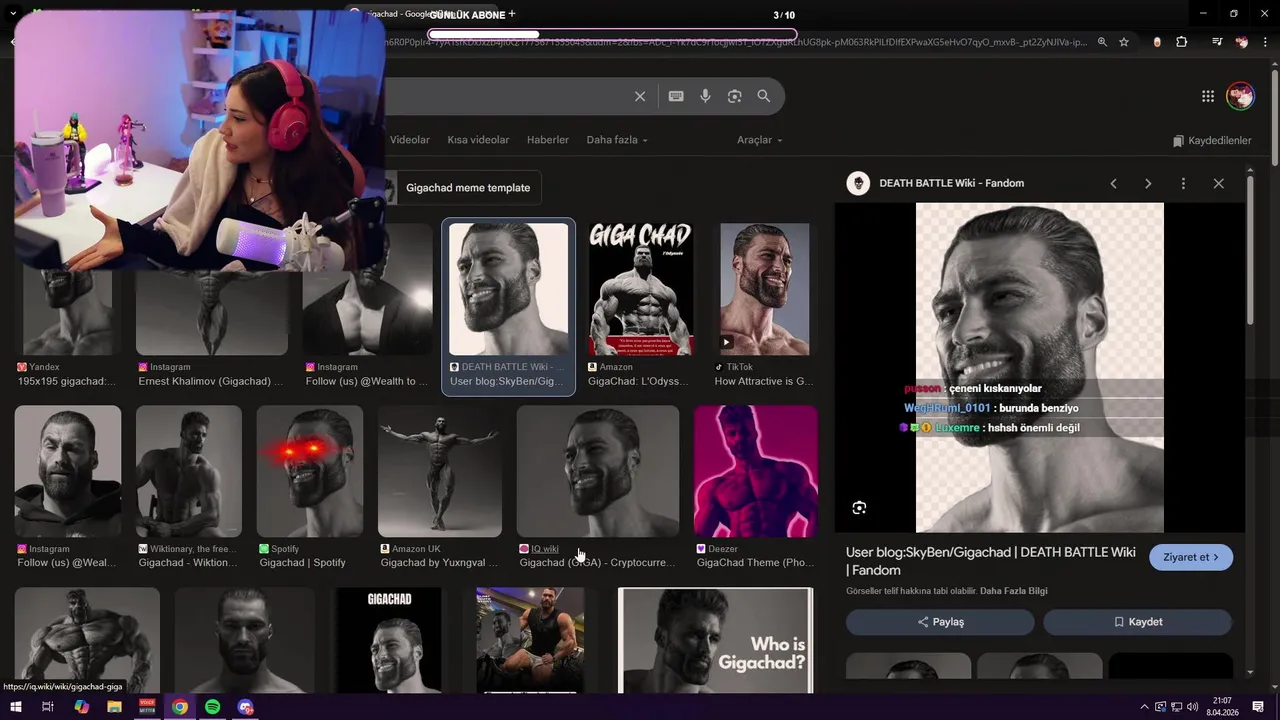The width and height of the screenshot is (1280, 720).
Task: Open Copilot from the taskbar
Action: click(x=81, y=707)
